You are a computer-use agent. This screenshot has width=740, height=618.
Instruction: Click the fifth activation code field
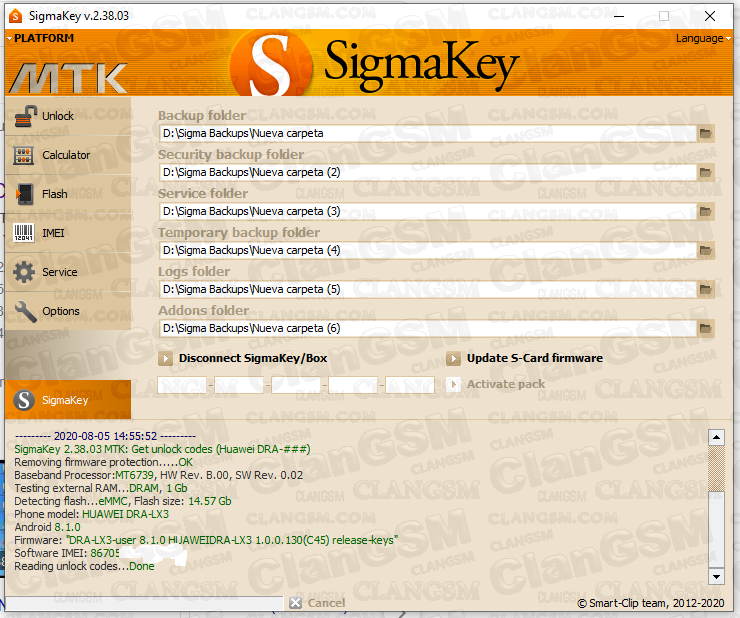coord(410,385)
